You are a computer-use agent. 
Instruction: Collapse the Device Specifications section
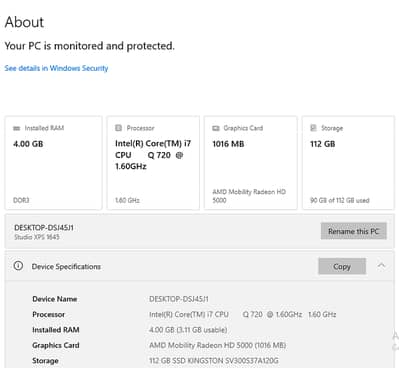click(x=382, y=266)
